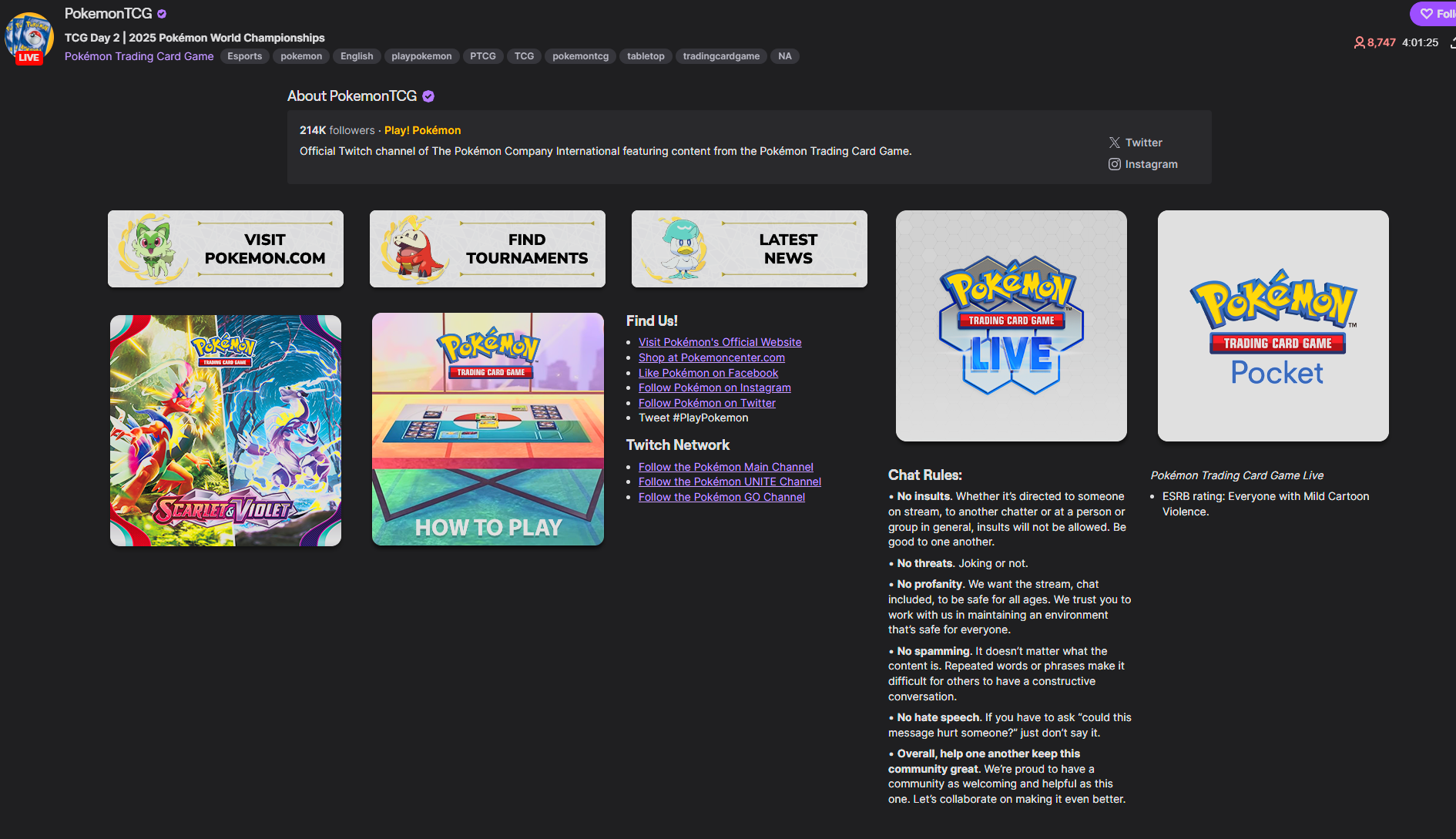1456x839 pixels.
Task: Select the tabletop tag
Action: [646, 56]
